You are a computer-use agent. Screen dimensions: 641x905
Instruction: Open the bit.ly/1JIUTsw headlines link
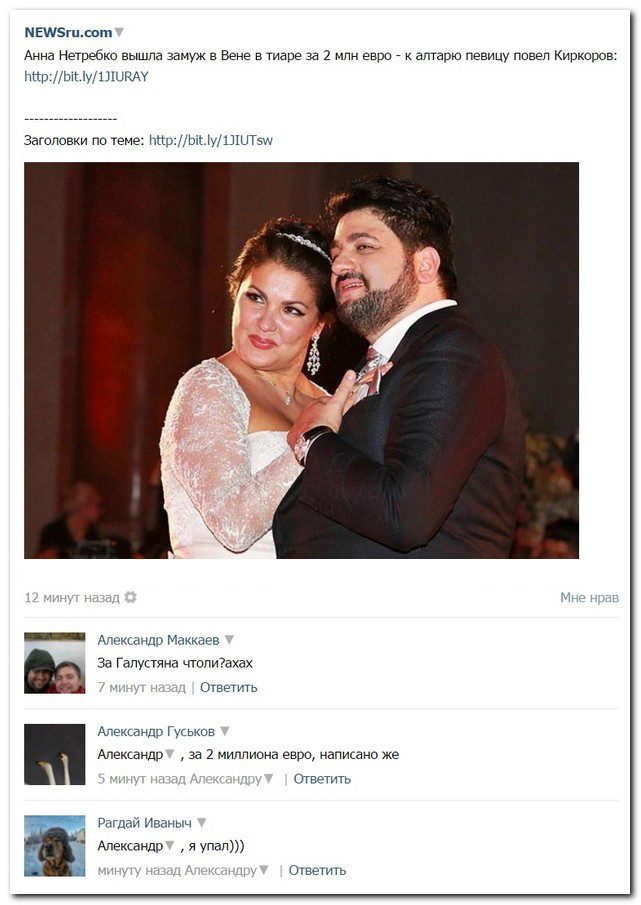(x=211, y=140)
